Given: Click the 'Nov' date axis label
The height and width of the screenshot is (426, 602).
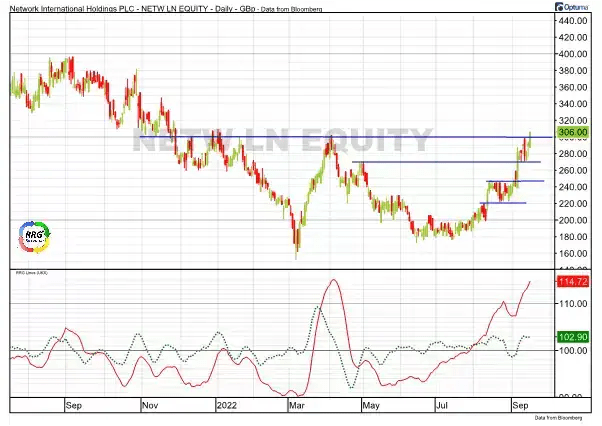Looking at the screenshot, I should [x=150, y=406].
